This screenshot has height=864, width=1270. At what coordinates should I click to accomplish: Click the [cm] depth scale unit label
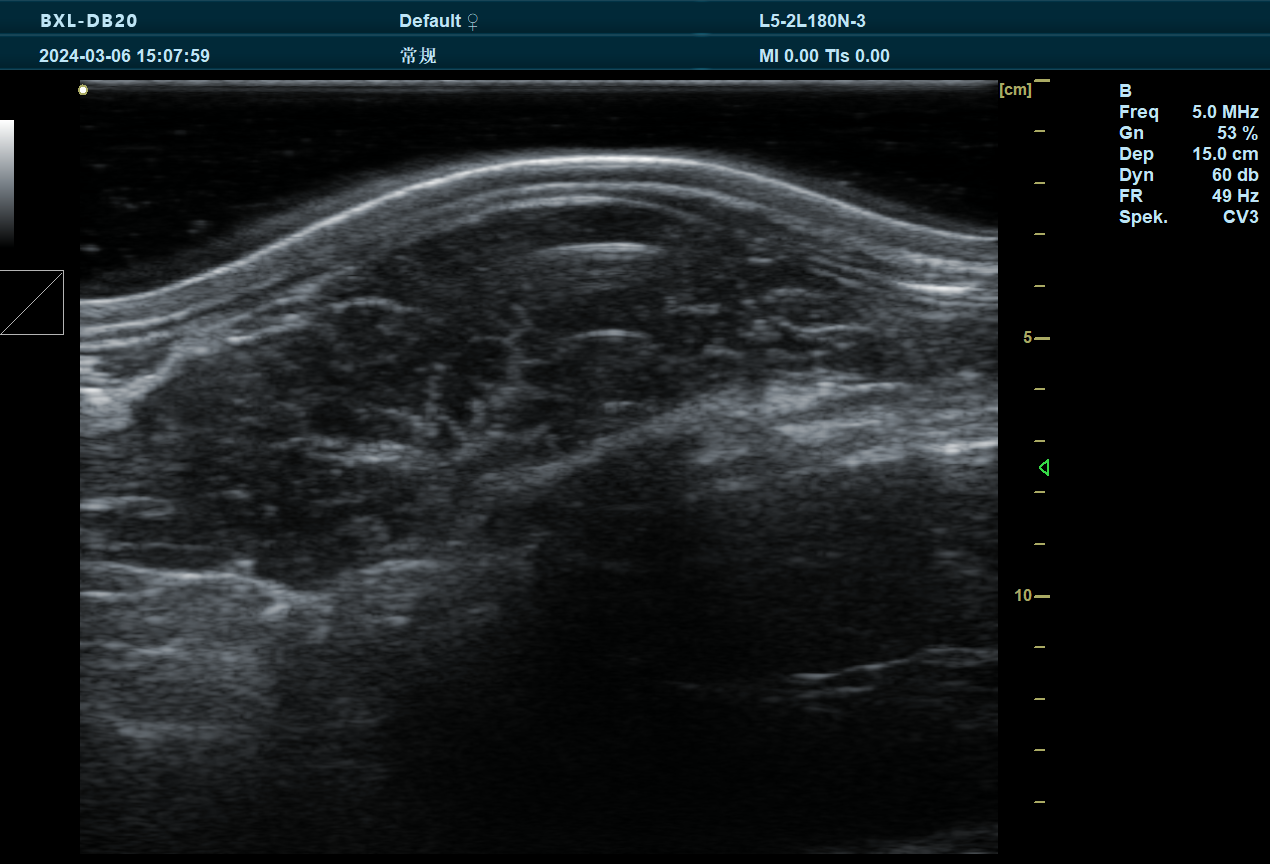[1015, 90]
